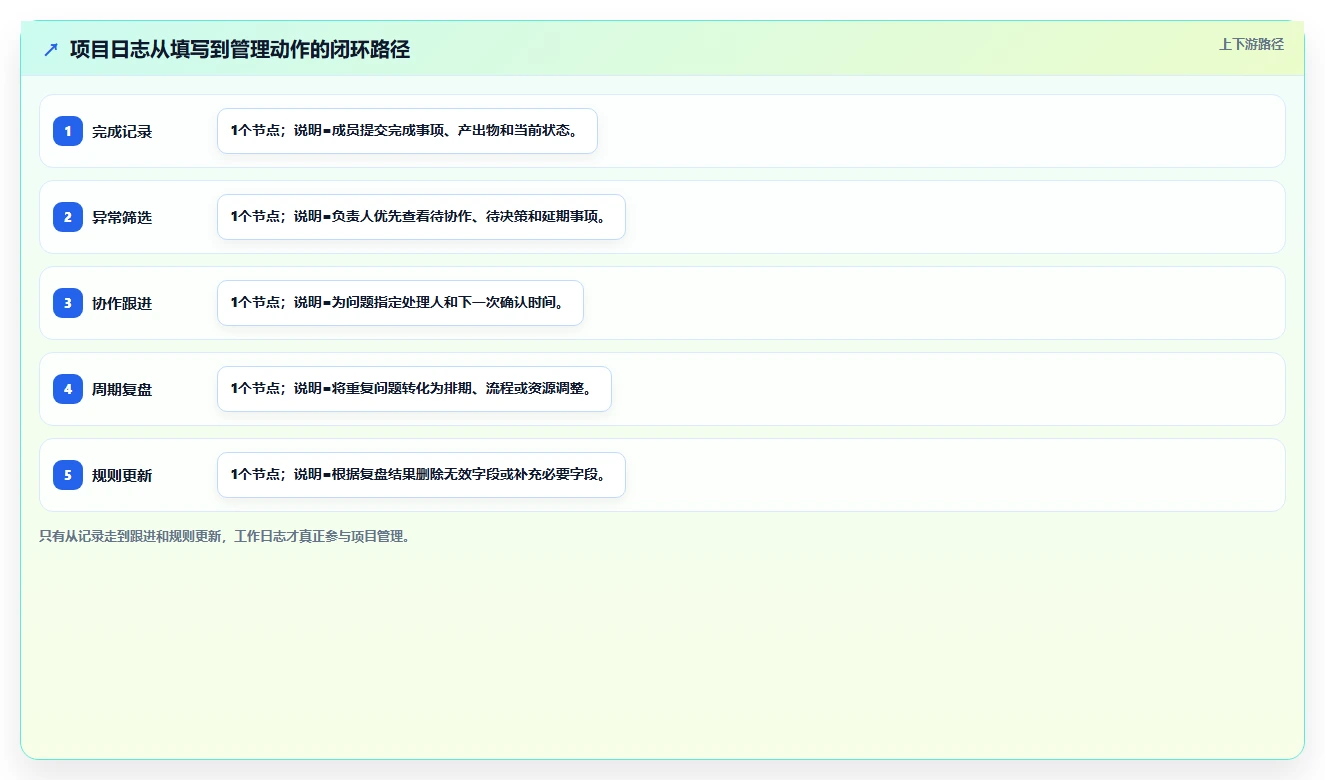Open the node card about 根据复盘结果删除无效字段
The width and height of the screenshot is (1325, 780).
coord(421,475)
